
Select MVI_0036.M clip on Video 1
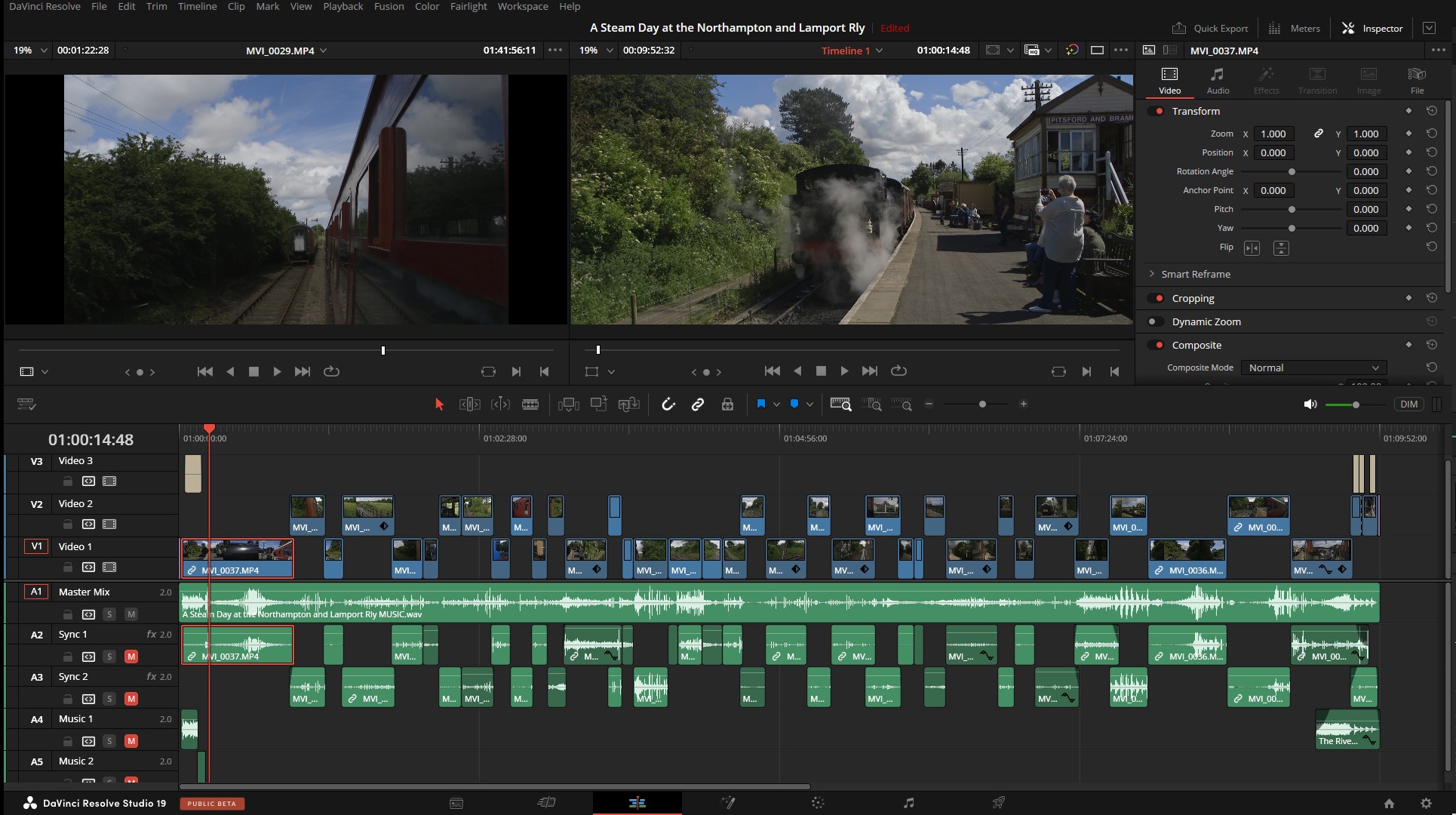click(x=1187, y=558)
